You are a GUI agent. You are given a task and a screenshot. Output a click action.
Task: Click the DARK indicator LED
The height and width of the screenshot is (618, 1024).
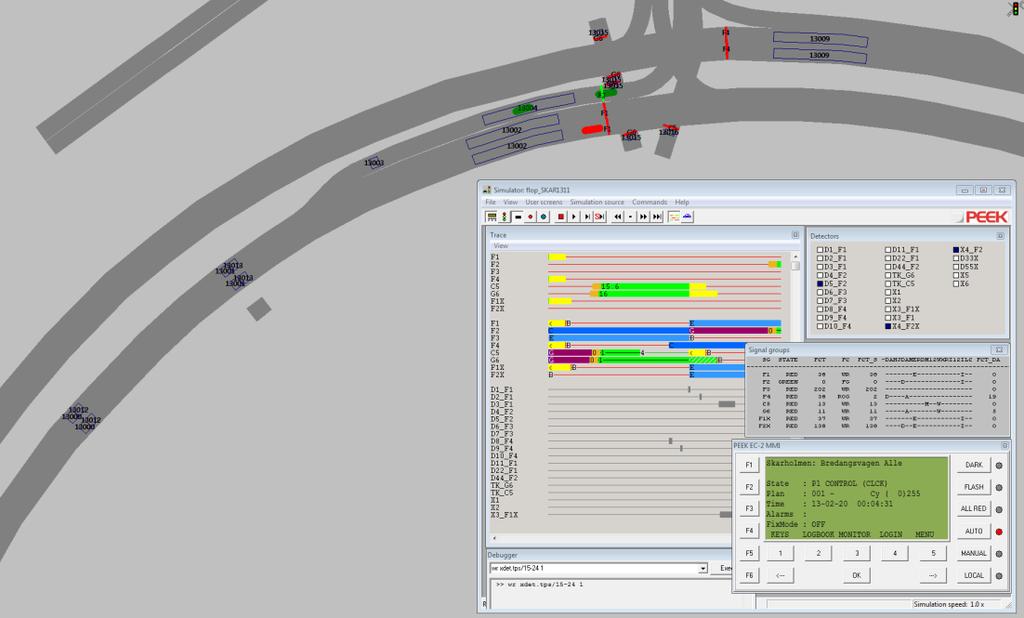coord(999,465)
